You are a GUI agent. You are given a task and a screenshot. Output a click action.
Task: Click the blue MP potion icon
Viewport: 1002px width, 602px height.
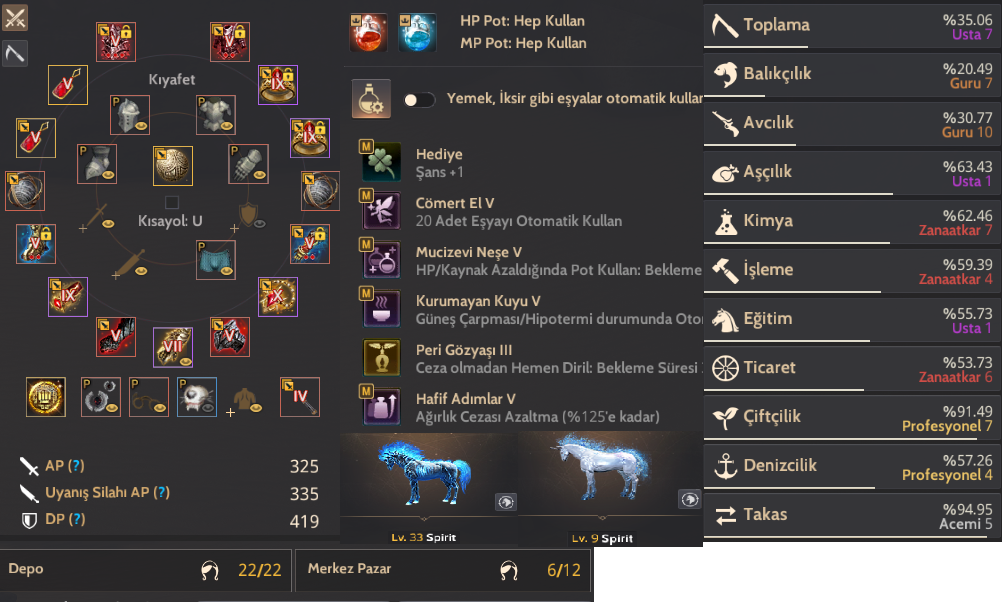pyautogui.click(x=417, y=32)
